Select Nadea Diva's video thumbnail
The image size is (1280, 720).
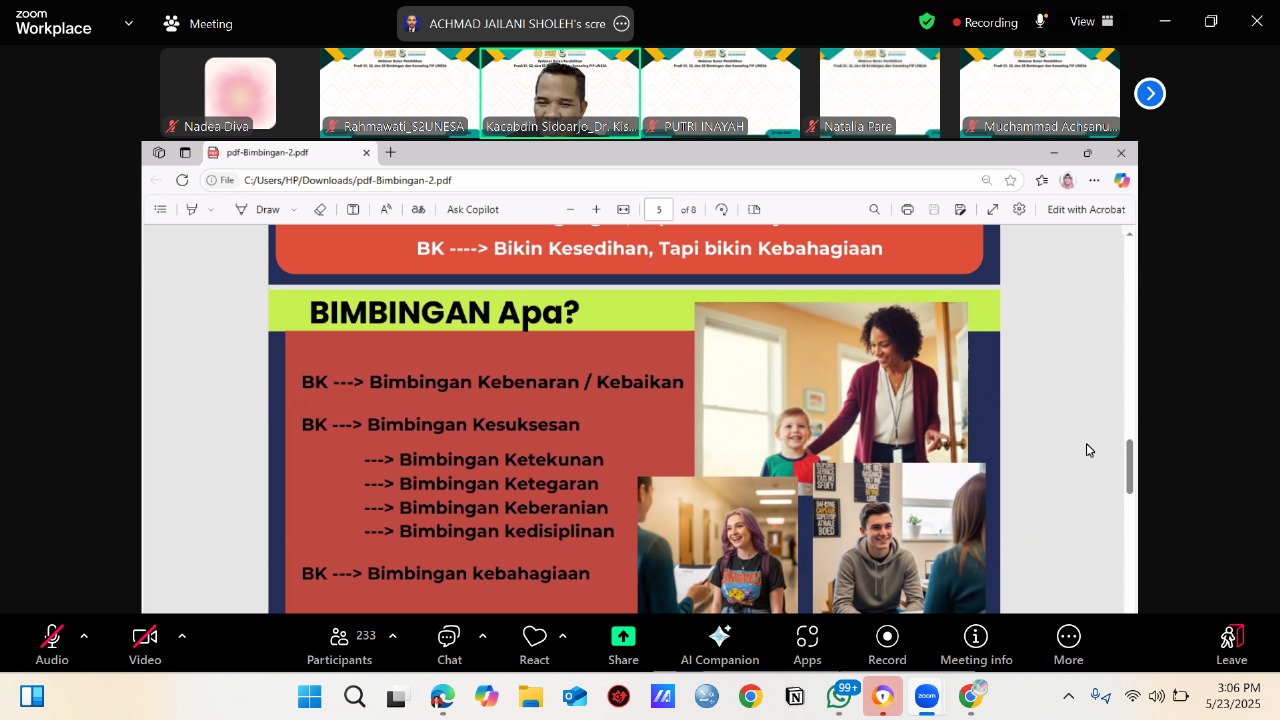(240, 93)
